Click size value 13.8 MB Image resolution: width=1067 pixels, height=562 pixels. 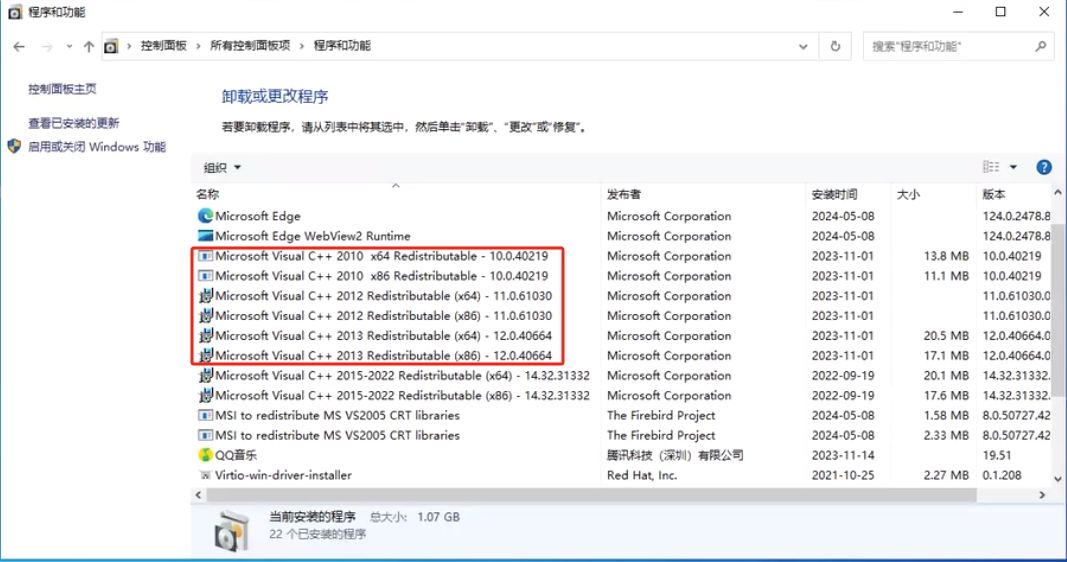point(946,256)
